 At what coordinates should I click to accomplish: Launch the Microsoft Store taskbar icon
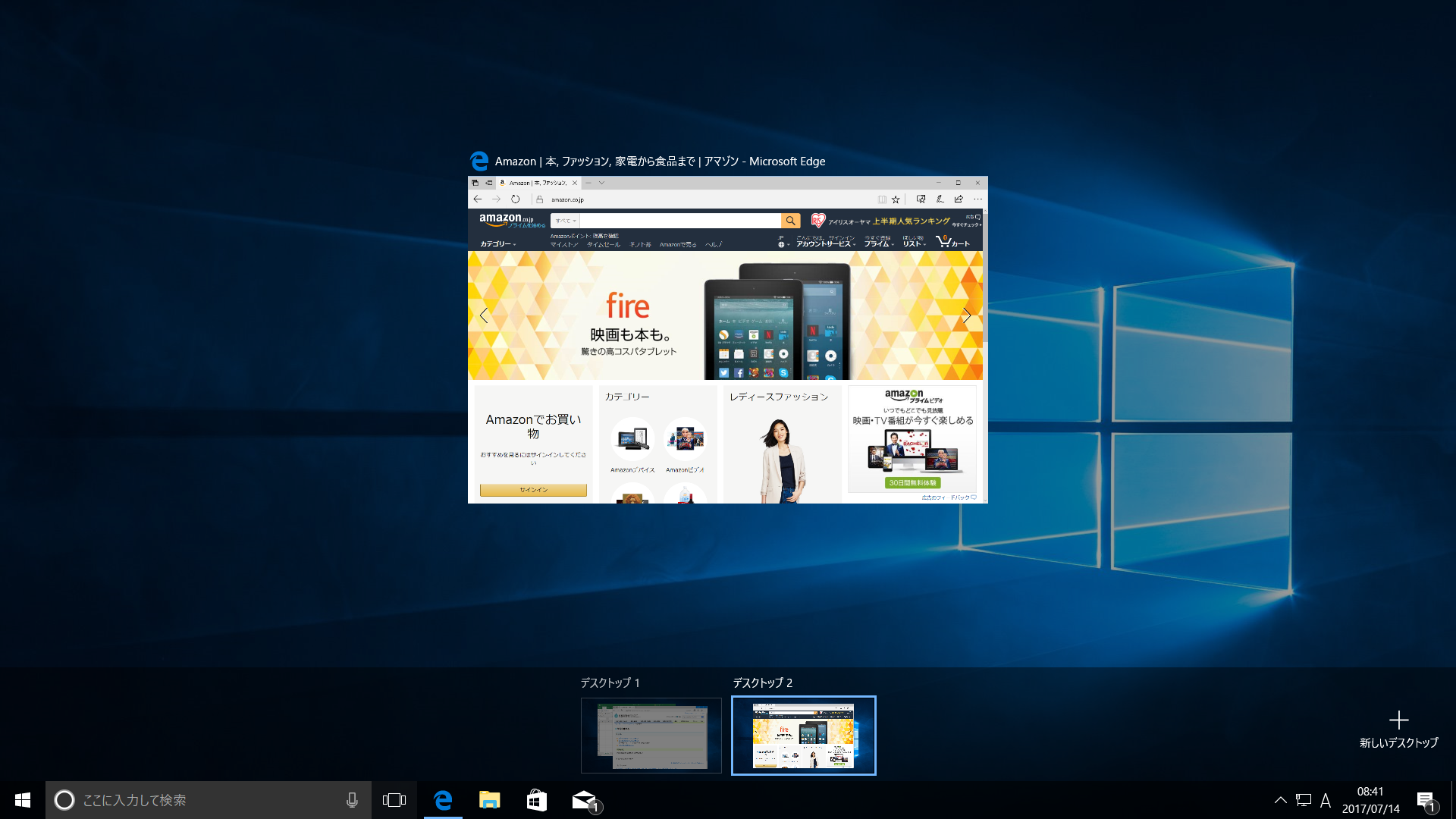click(x=537, y=800)
